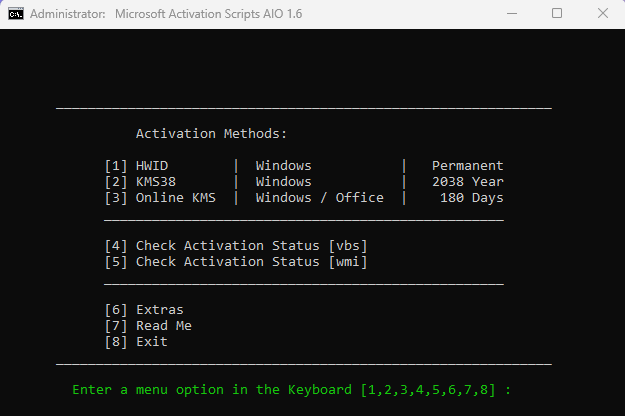Click the '2038 Year' validity text

[x=468, y=182]
